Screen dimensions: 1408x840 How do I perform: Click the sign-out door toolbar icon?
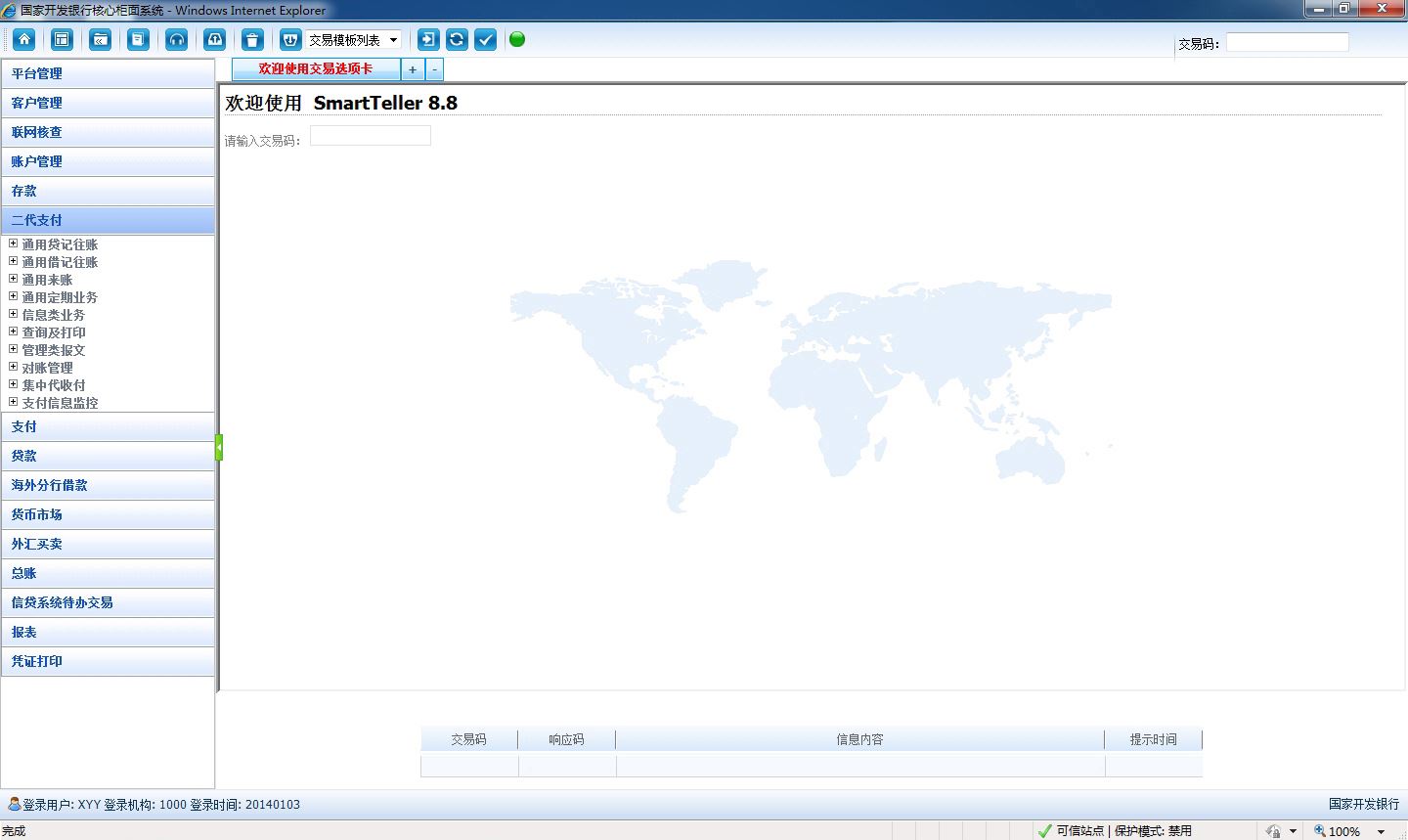[x=428, y=39]
